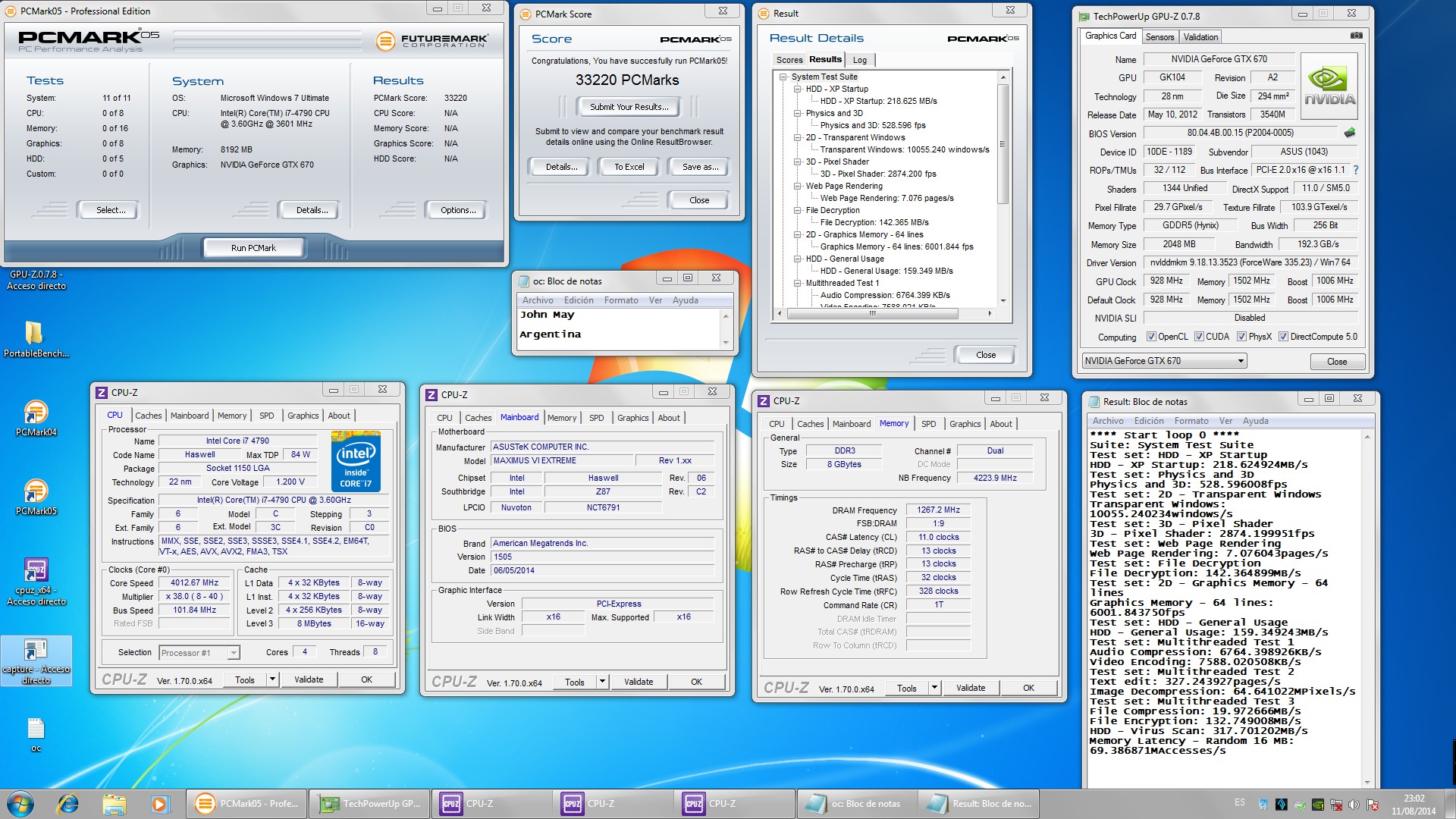The height and width of the screenshot is (819, 1456).
Task: Select the oc text file icon on desktop
Action: click(x=36, y=734)
